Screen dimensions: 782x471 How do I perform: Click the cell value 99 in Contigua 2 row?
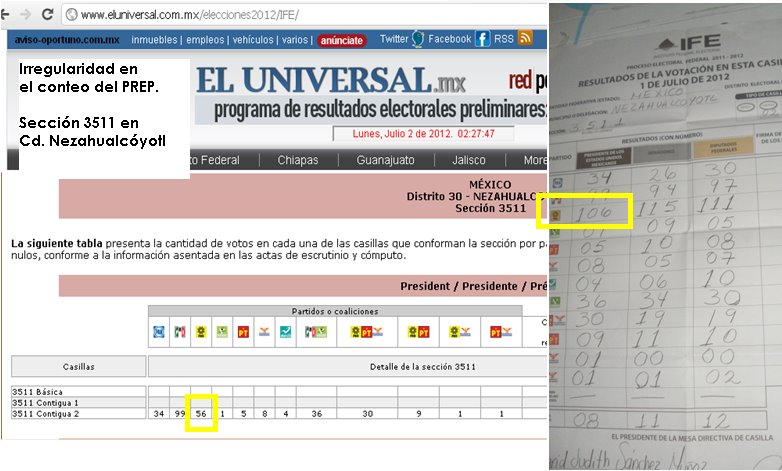click(x=180, y=414)
